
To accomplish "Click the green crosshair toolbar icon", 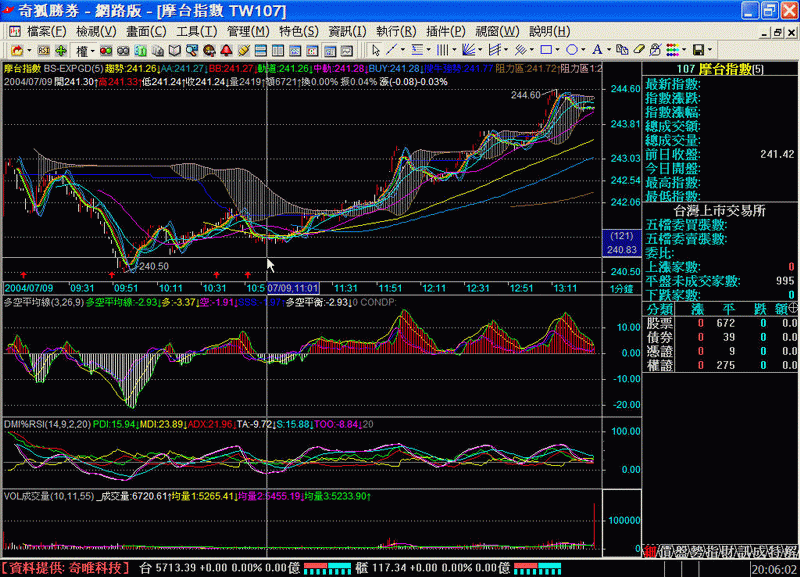I will 61,49.
